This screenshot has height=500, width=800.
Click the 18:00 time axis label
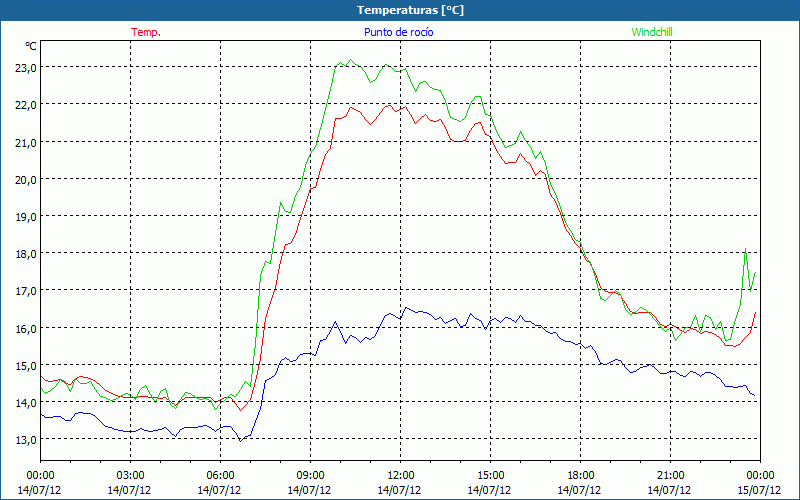pyautogui.click(x=580, y=476)
